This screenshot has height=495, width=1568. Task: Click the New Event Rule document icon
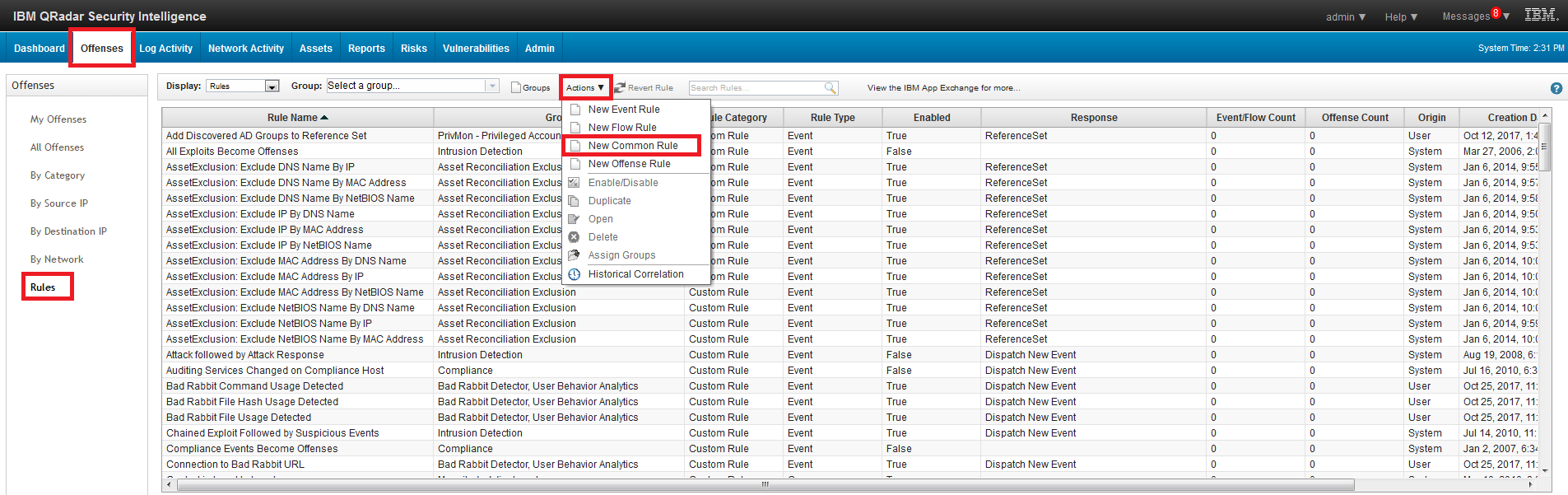575,110
